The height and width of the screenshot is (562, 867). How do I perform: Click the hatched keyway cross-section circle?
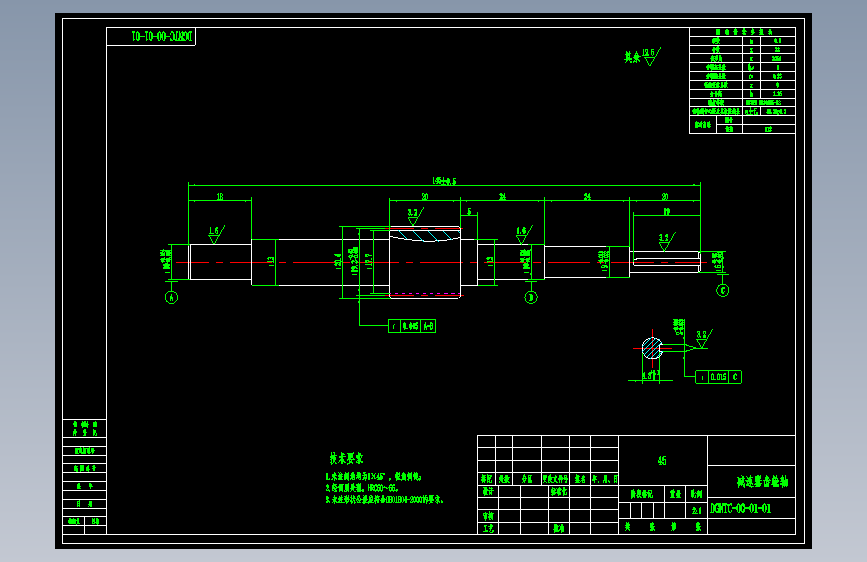click(x=652, y=348)
